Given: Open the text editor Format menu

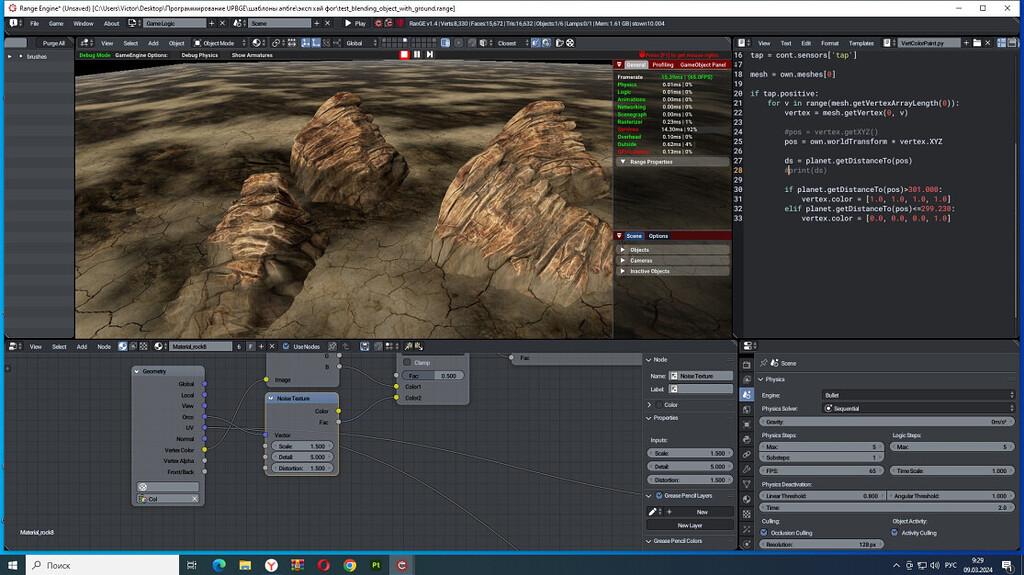Looking at the screenshot, I should [x=829, y=43].
